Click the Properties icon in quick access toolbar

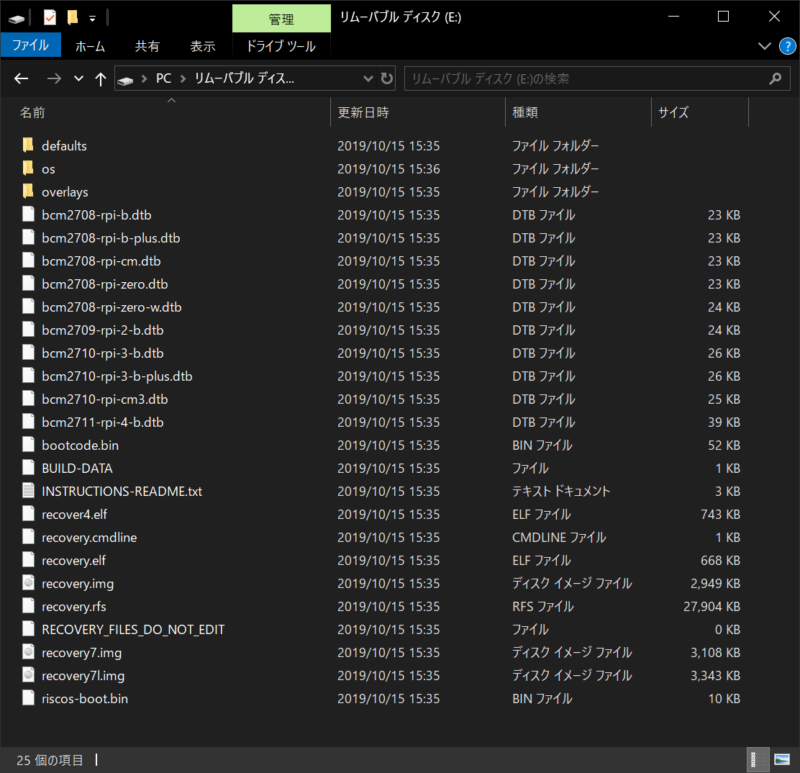(x=50, y=17)
